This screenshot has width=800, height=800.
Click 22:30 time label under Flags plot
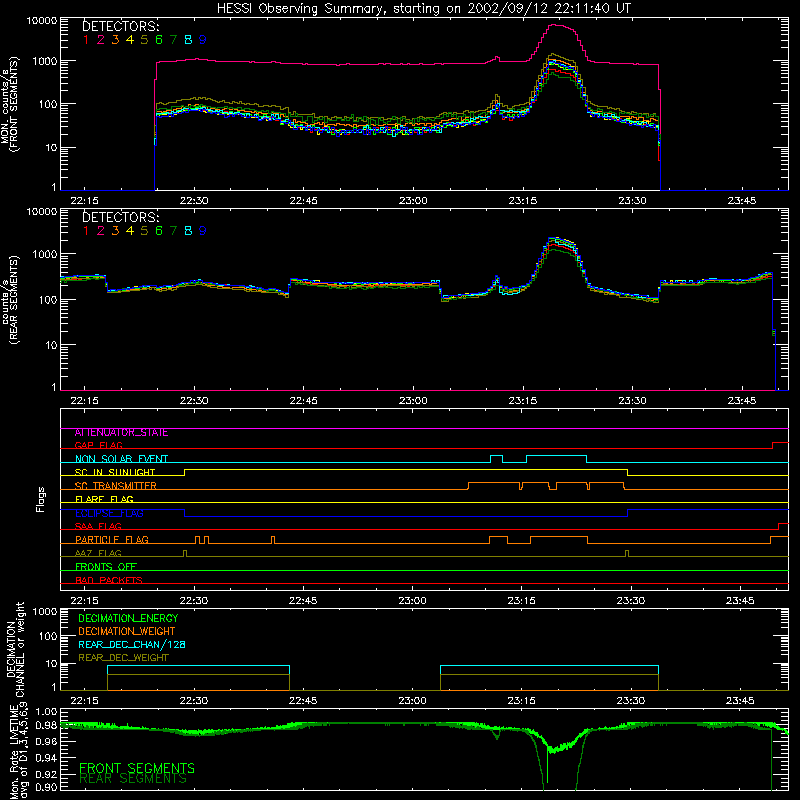tap(194, 601)
